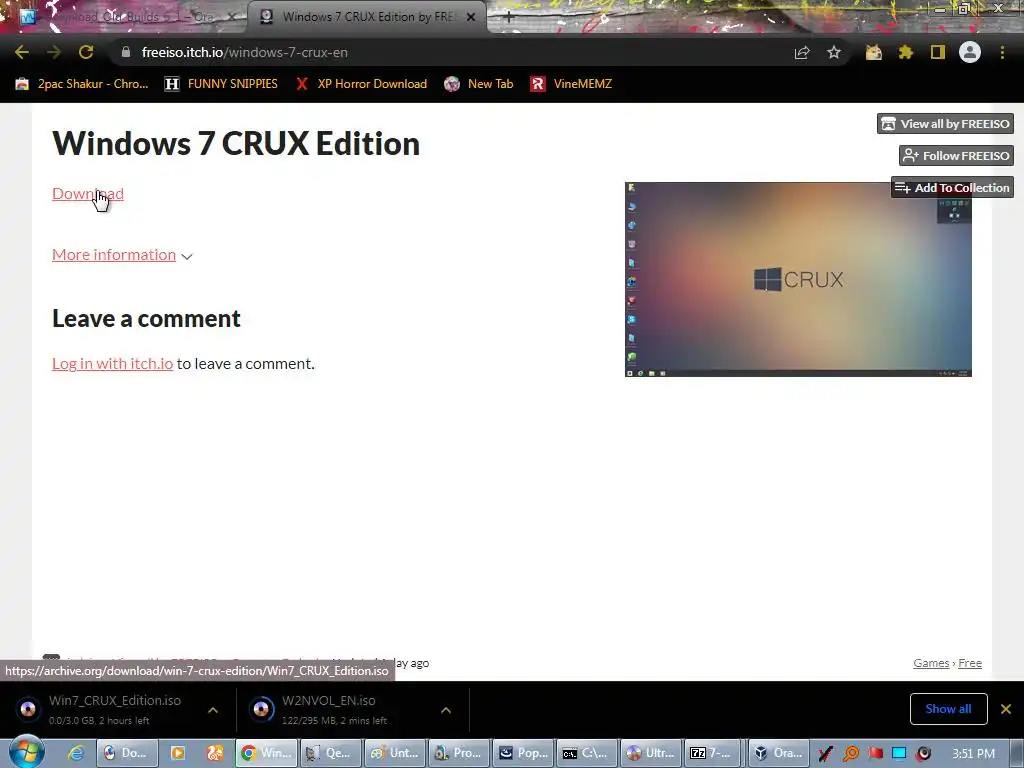This screenshot has height=768, width=1024.
Task: Open the CRUX desktop screenshot thumbnail
Action: click(798, 280)
